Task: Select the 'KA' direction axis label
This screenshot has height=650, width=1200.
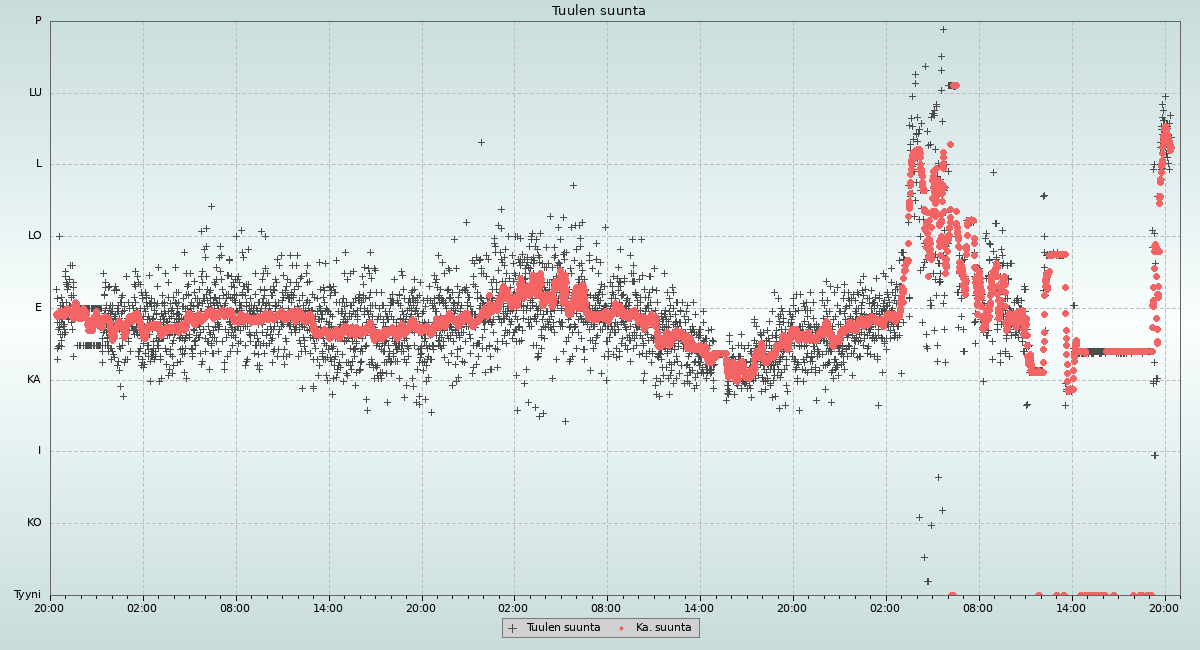Action: (34, 380)
